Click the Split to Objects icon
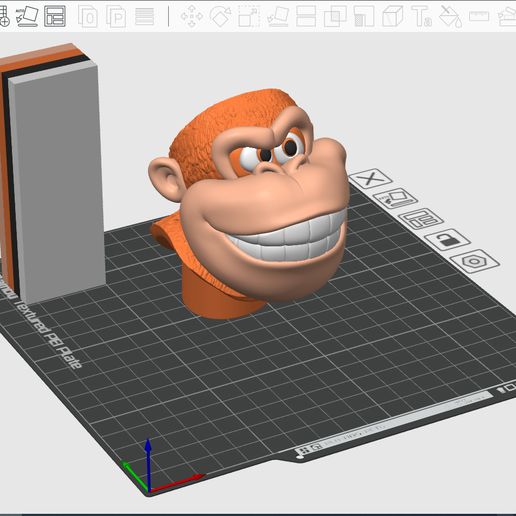516x516 pixels. coord(88,16)
